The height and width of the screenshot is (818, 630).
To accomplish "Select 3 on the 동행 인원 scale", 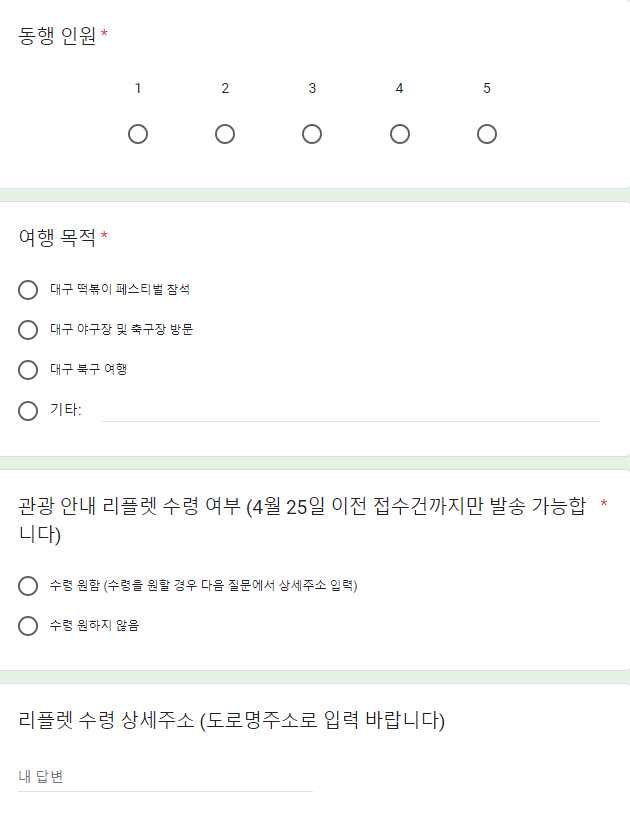I will tap(313, 132).
